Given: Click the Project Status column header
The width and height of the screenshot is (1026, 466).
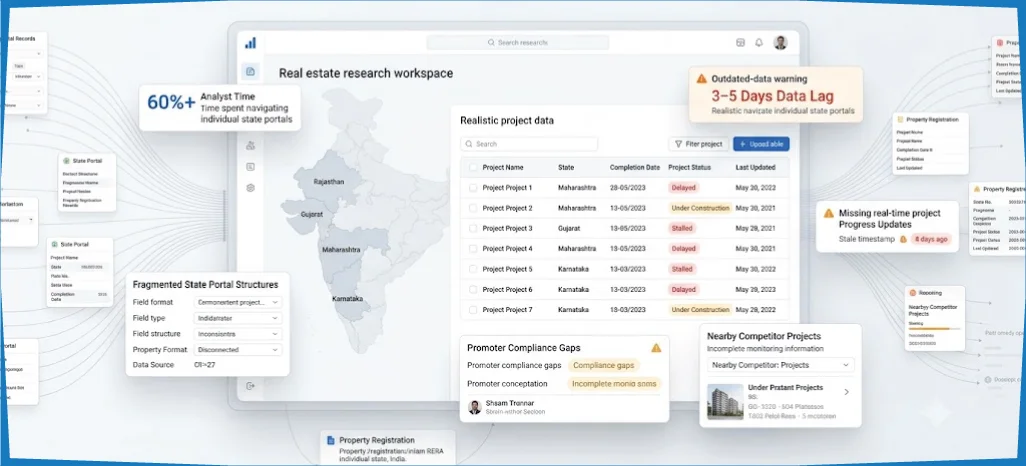Looking at the screenshot, I should click(689, 168).
